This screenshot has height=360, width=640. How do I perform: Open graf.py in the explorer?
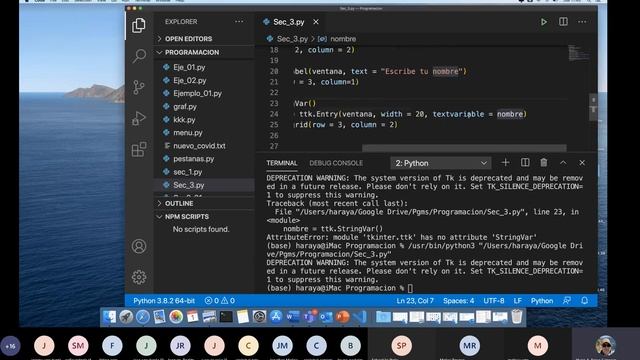[x=204, y=107]
